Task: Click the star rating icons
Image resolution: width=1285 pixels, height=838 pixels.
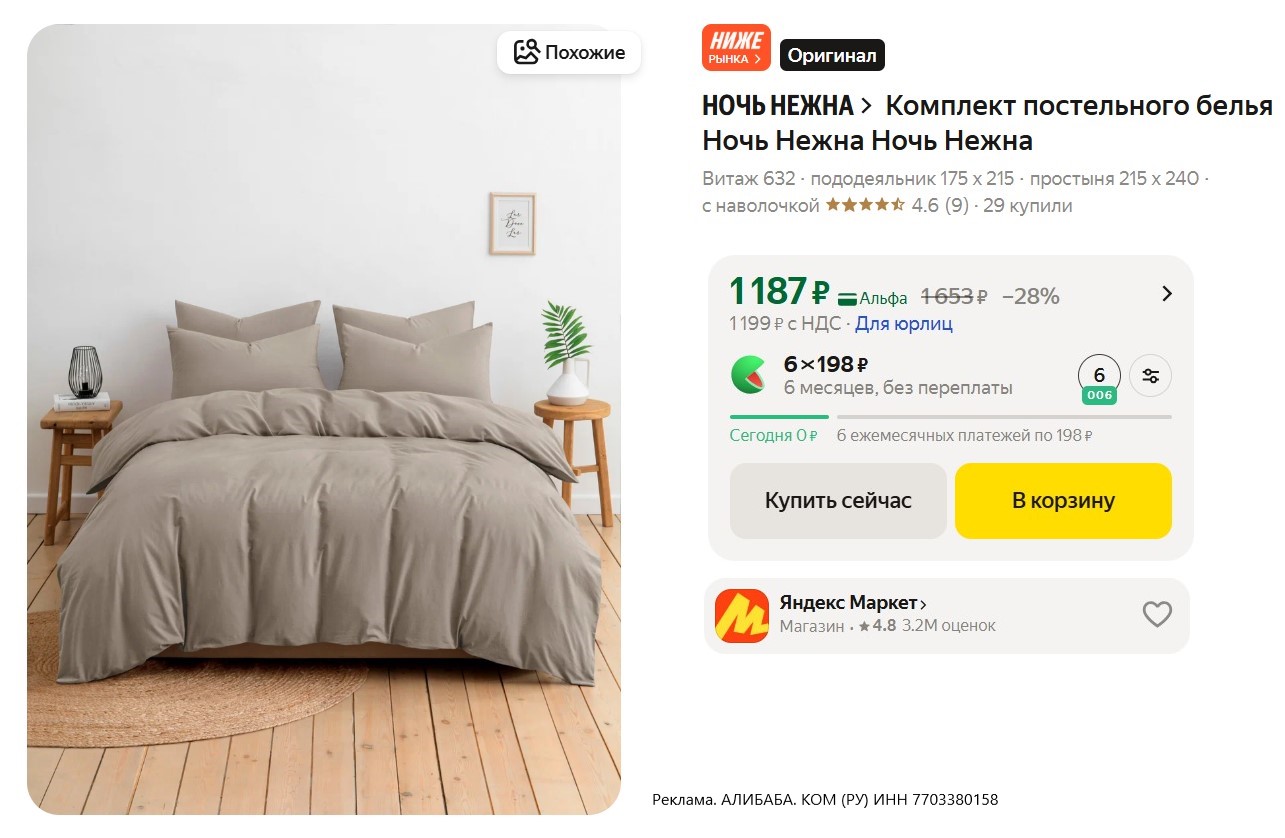Action: [x=865, y=205]
